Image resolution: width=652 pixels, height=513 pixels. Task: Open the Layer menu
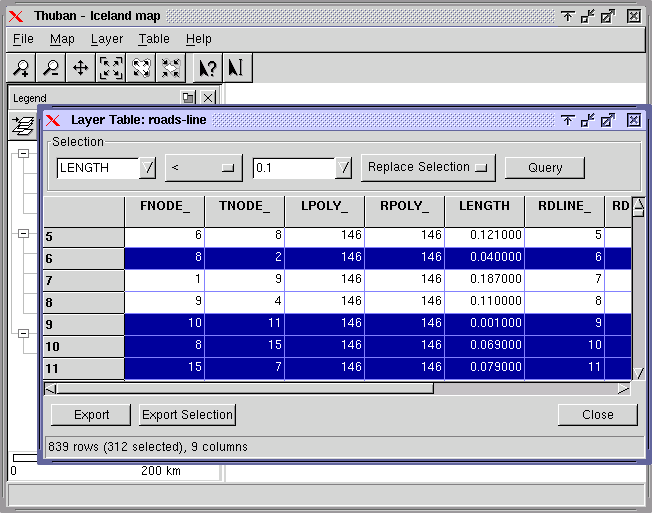tap(107, 39)
